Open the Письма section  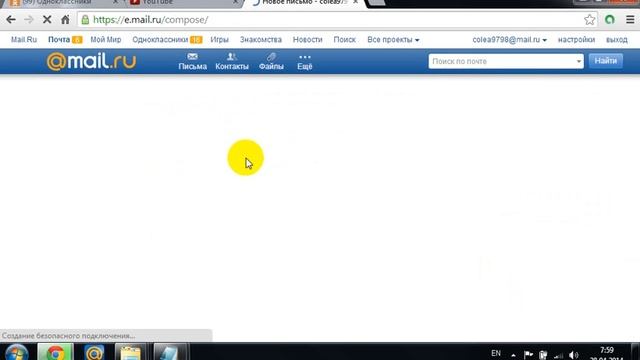tap(193, 61)
